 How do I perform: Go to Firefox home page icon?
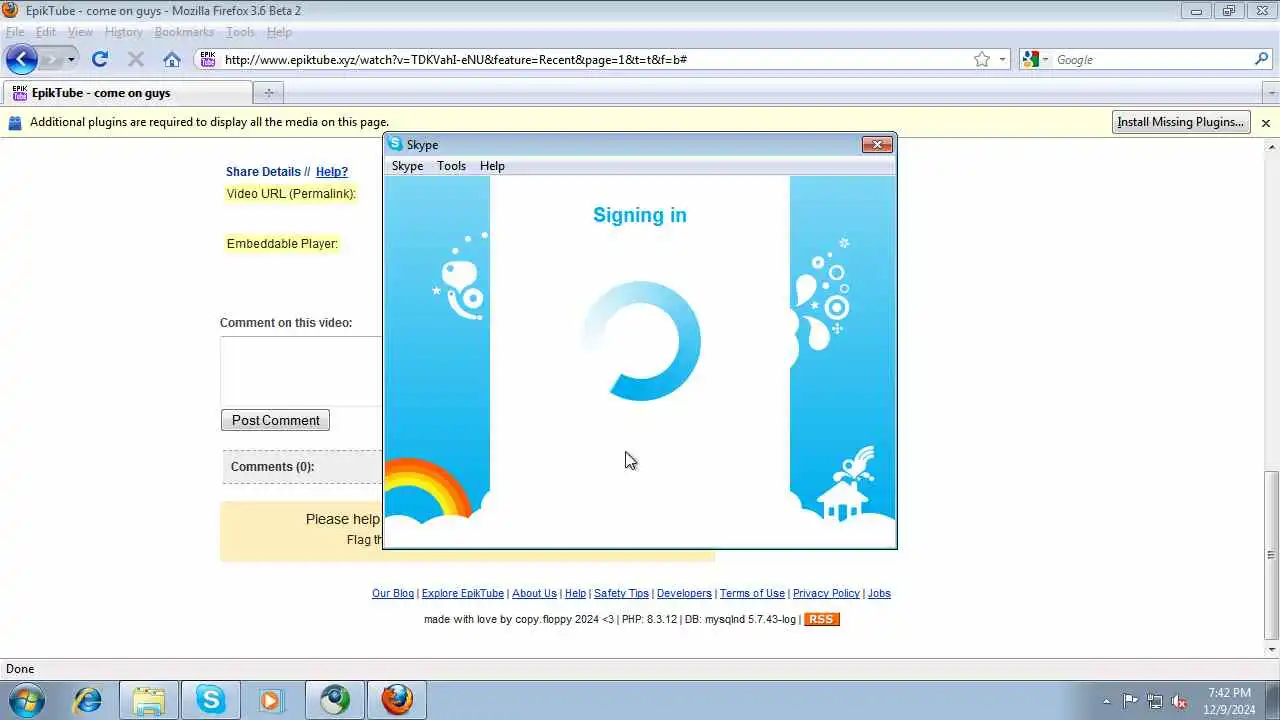point(172,59)
